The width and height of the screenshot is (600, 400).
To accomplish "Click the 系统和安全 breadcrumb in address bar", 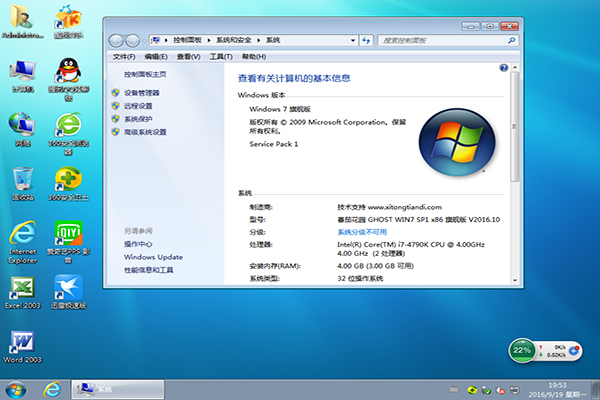I will coord(233,40).
